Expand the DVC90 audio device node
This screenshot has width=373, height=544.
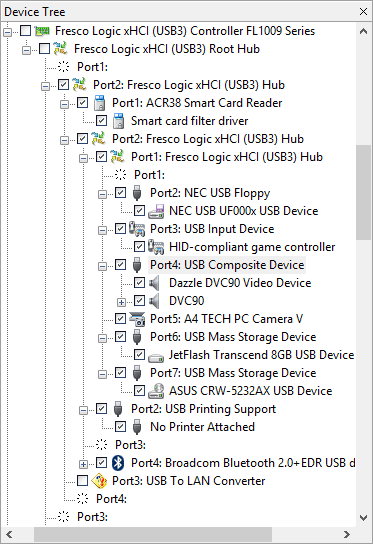(x=121, y=302)
